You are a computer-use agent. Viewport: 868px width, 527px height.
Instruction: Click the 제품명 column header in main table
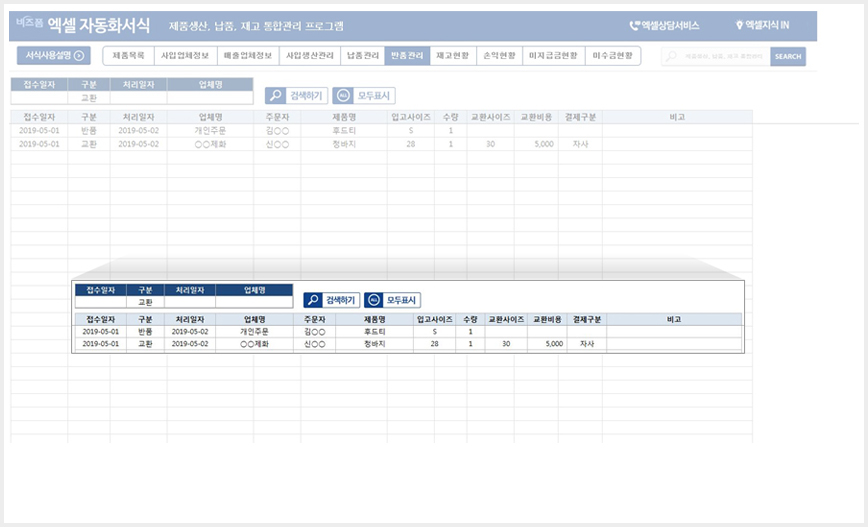[x=344, y=117]
